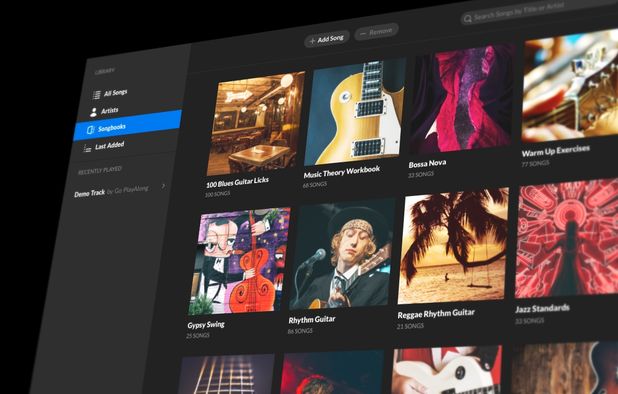The height and width of the screenshot is (394, 618).
Task: Click the Last Added sort icon
Action: point(87,148)
